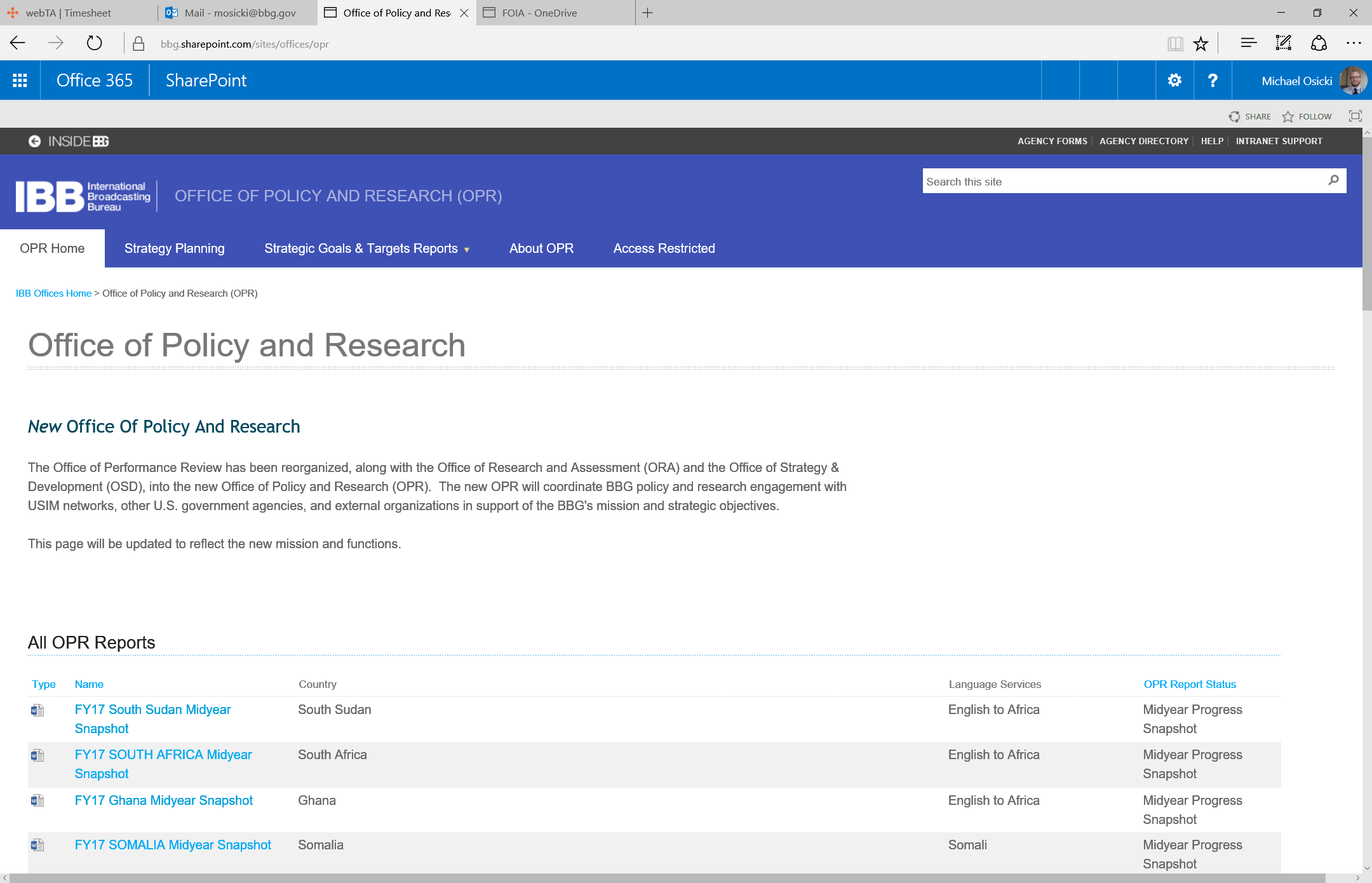Click the INSIDE BBG back arrow
Viewport: 1372px width, 883px height.
coord(34,141)
